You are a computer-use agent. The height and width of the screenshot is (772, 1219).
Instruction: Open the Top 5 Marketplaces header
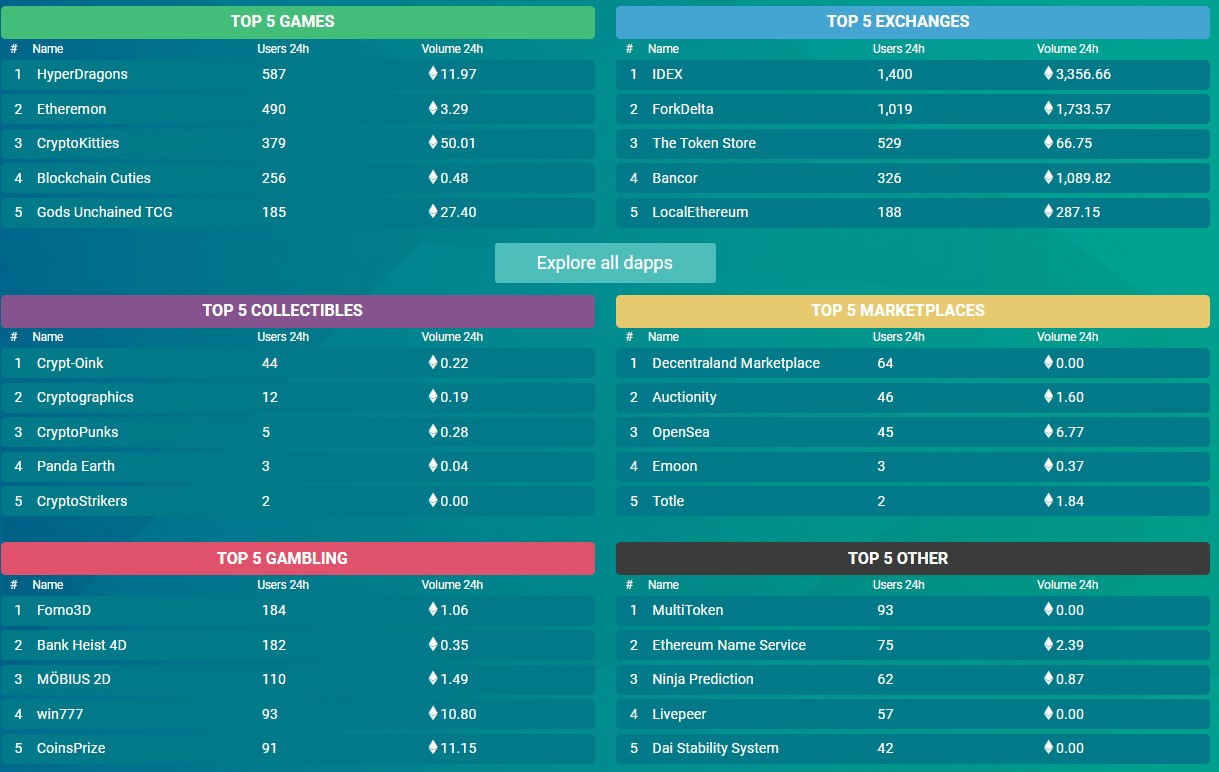pos(912,310)
